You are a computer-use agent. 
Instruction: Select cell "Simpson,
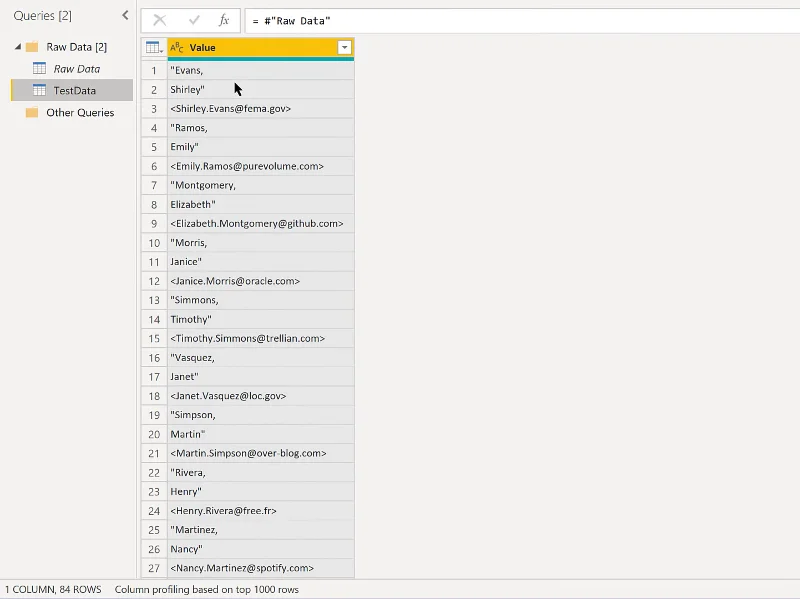(261, 415)
